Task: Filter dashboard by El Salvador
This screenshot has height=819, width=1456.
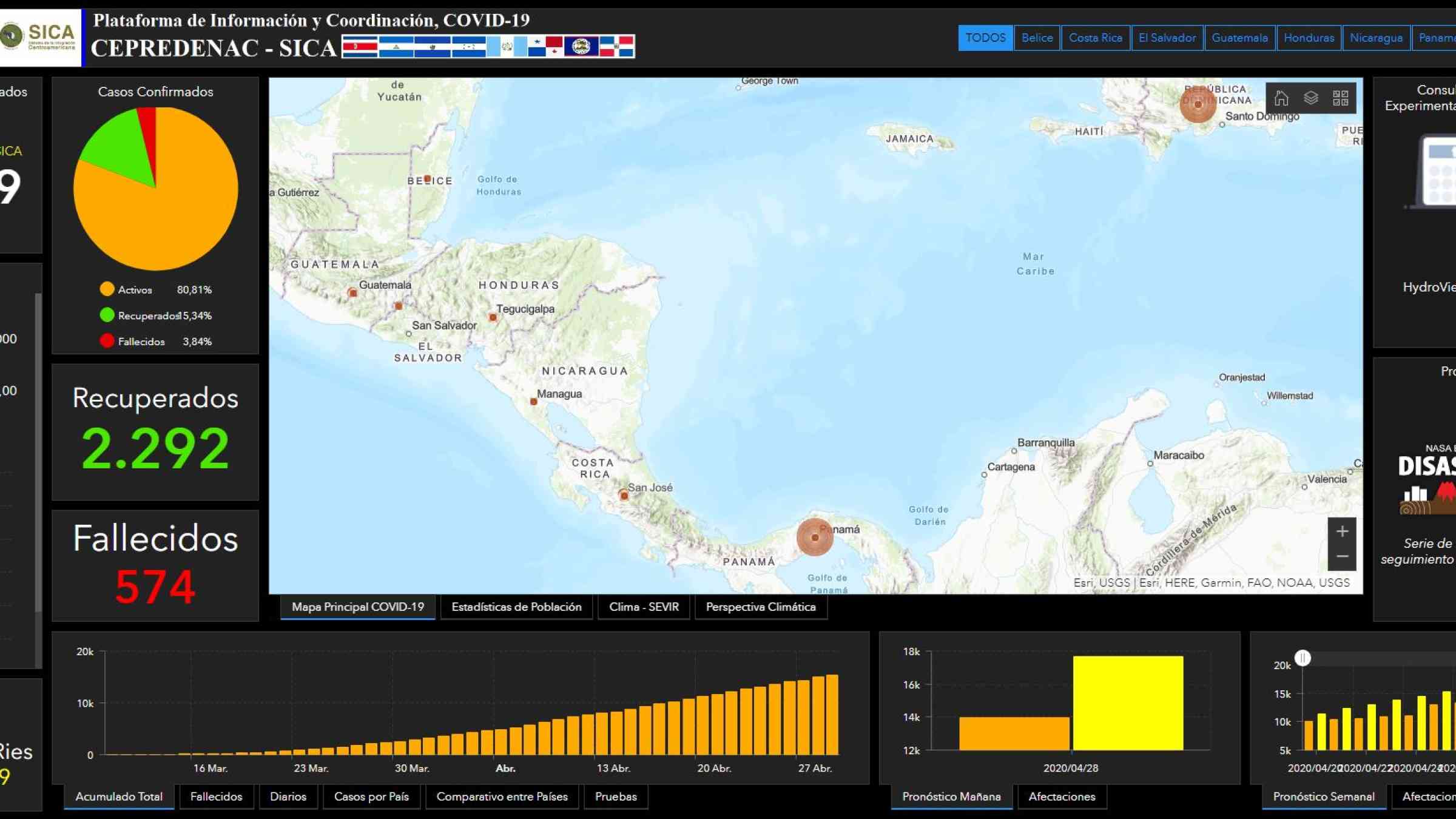Action: coord(1167,38)
